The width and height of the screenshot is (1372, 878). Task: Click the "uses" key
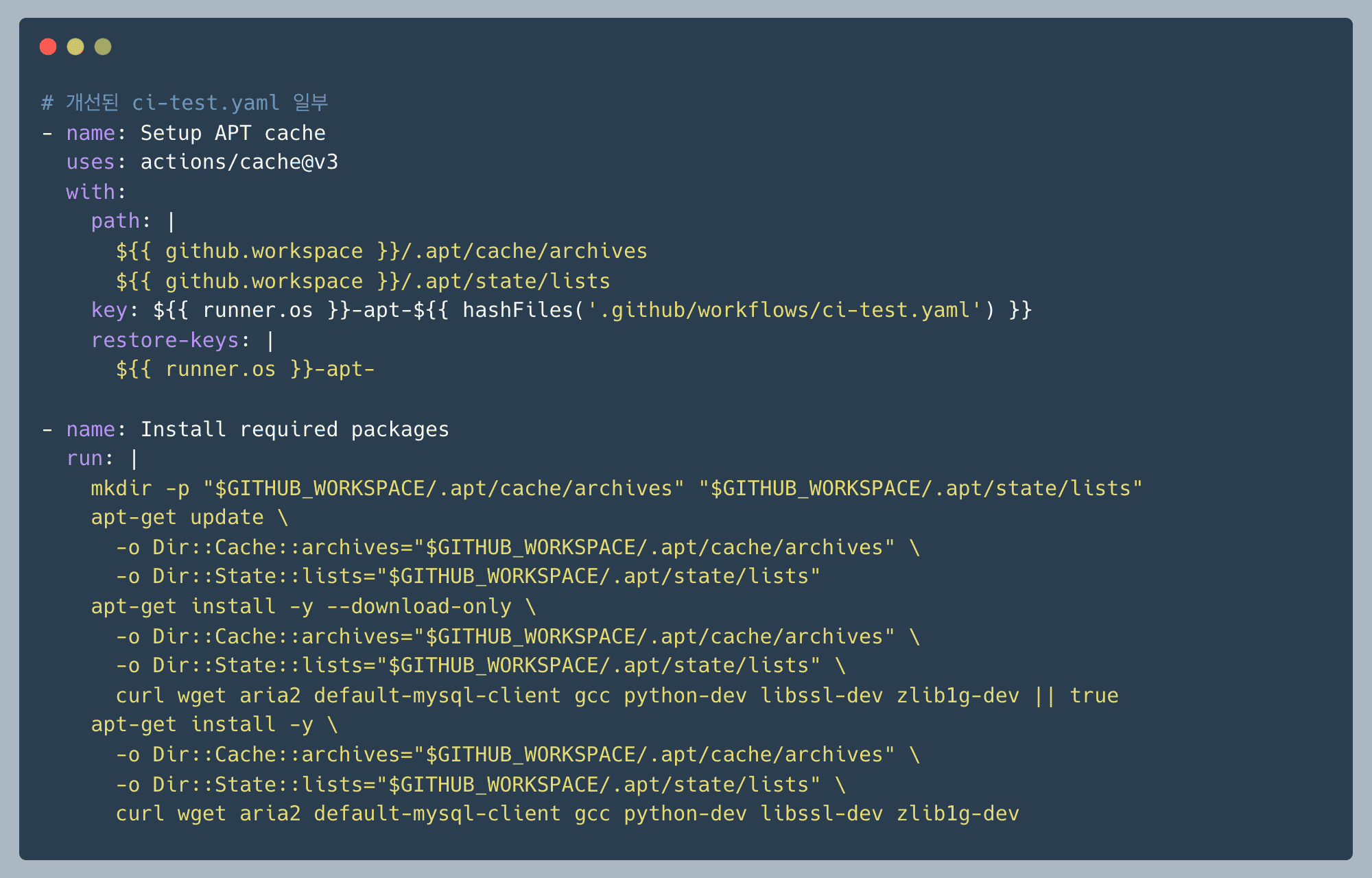coord(90,163)
